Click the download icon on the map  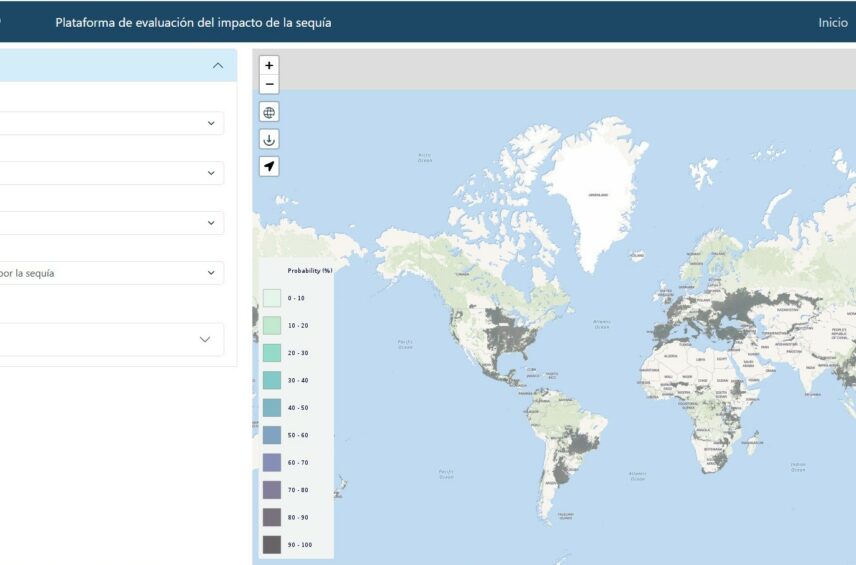pyautogui.click(x=269, y=140)
